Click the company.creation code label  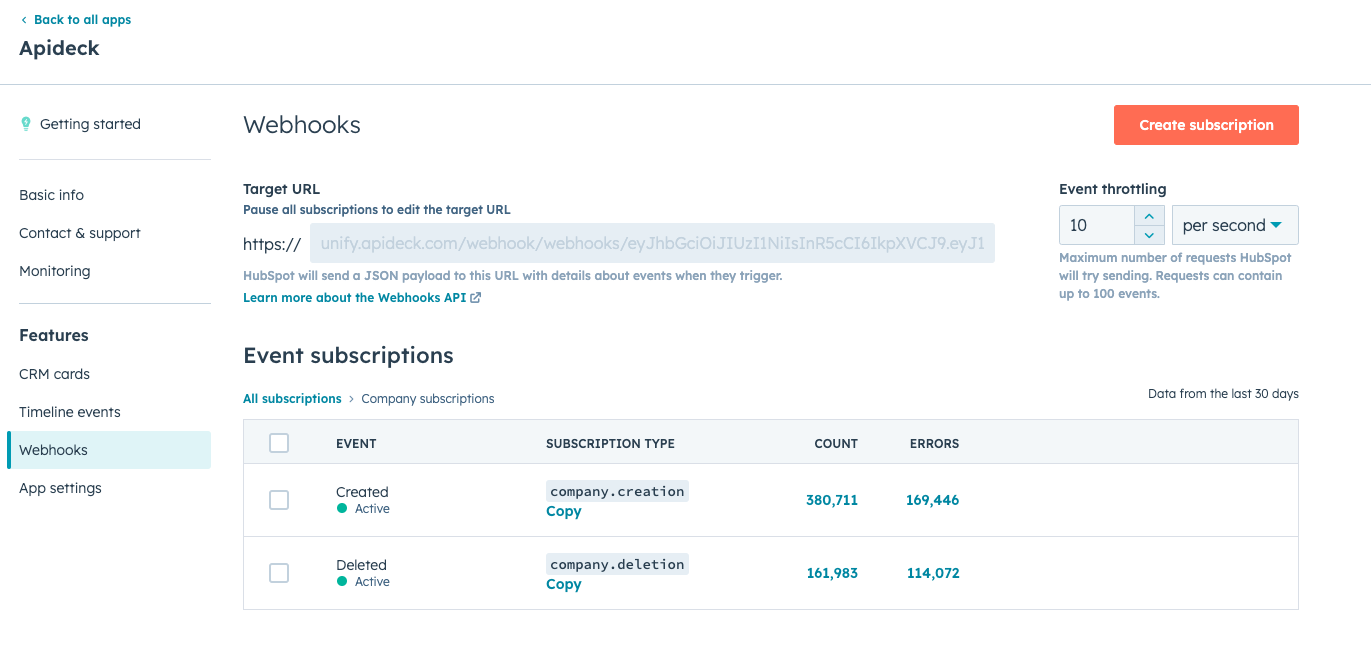pyautogui.click(x=617, y=491)
